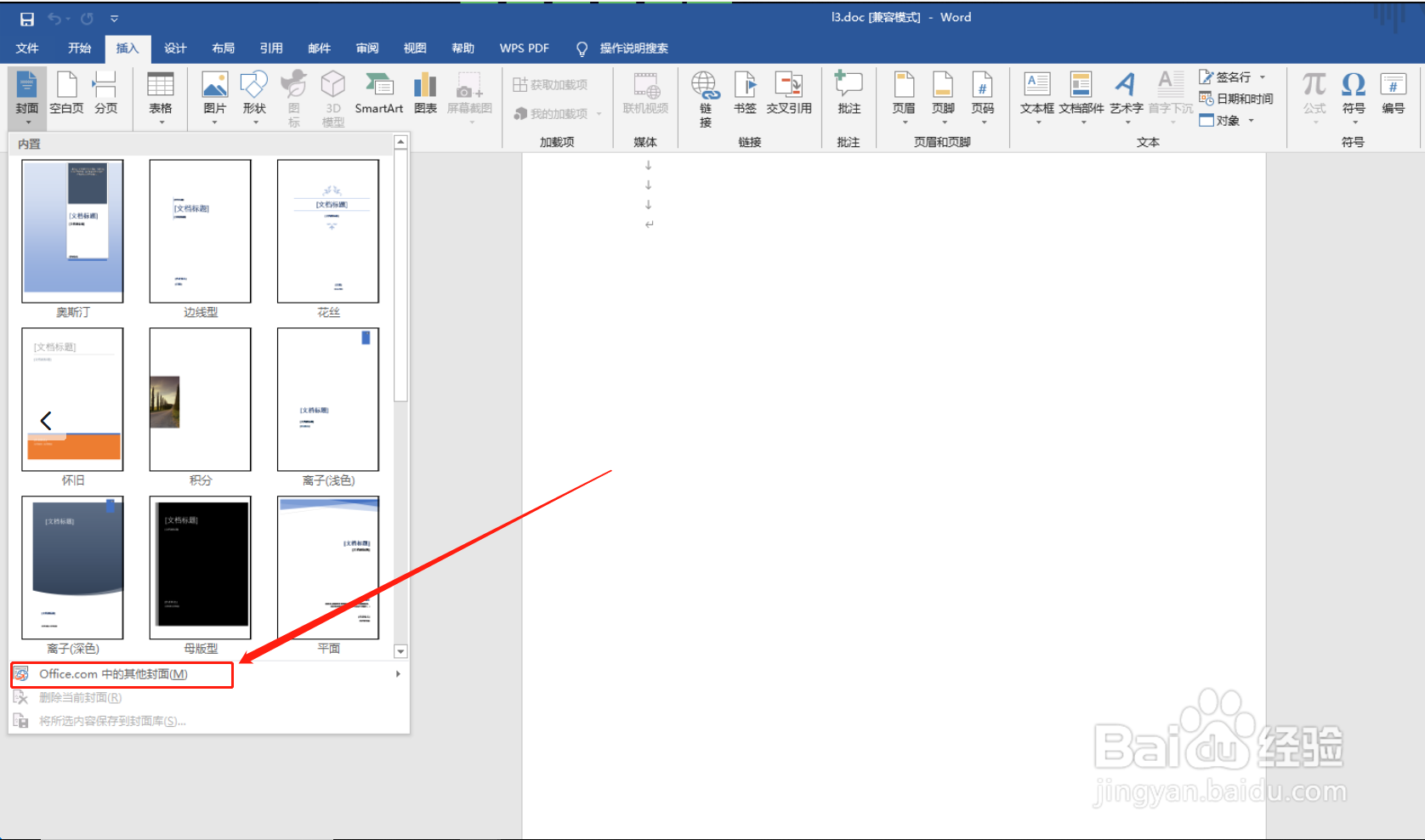Expand the Office.com covers submenu arrow
Screen dimensions: 1425x840
[398, 674]
